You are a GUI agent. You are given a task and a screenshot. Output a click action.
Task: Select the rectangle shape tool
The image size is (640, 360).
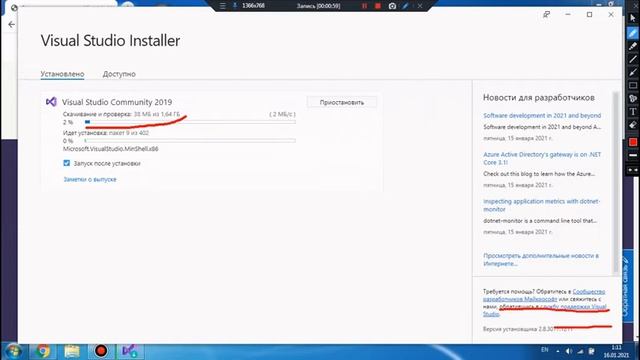click(x=633, y=86)
